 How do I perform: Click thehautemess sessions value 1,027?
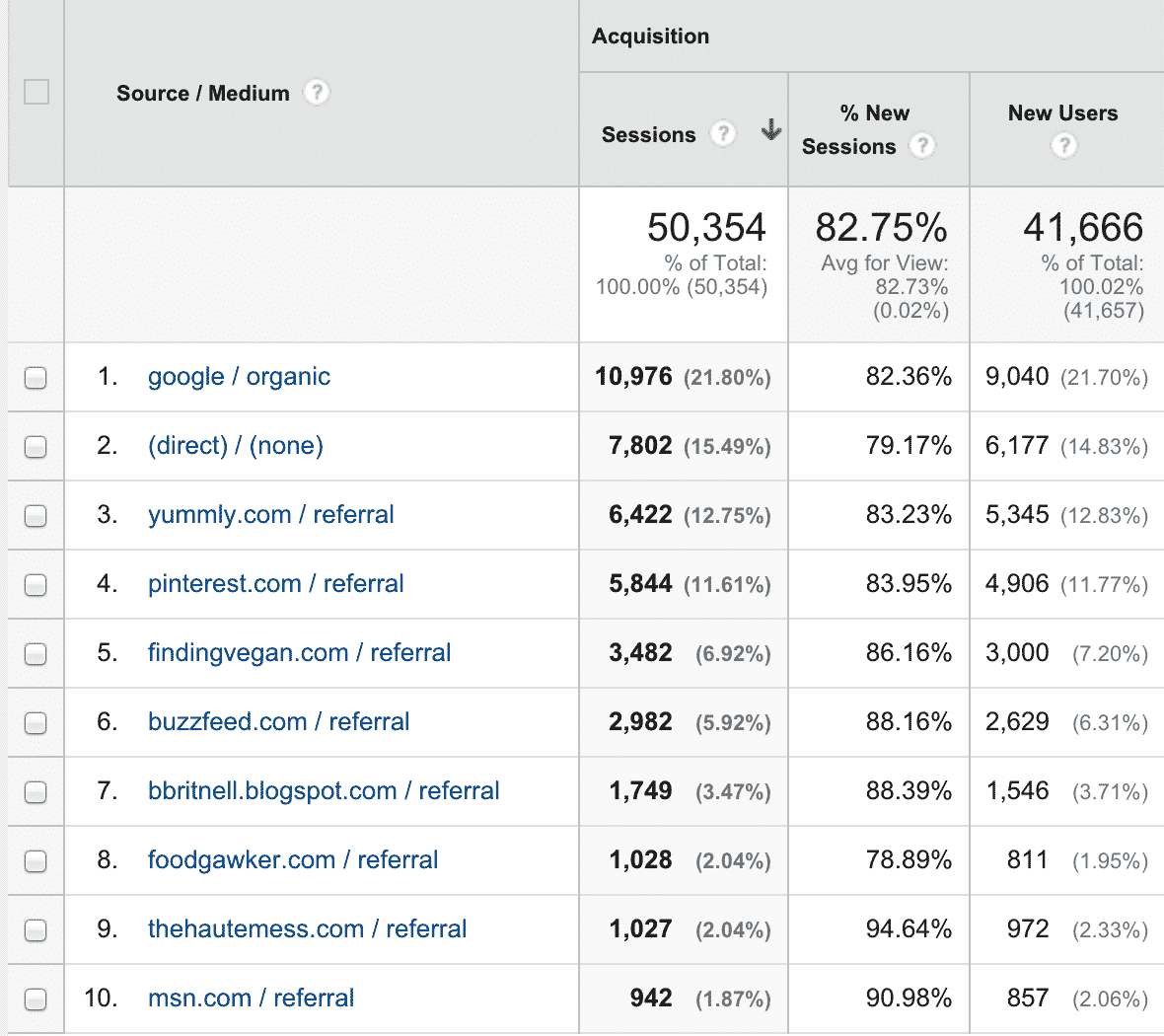point(640,929)
